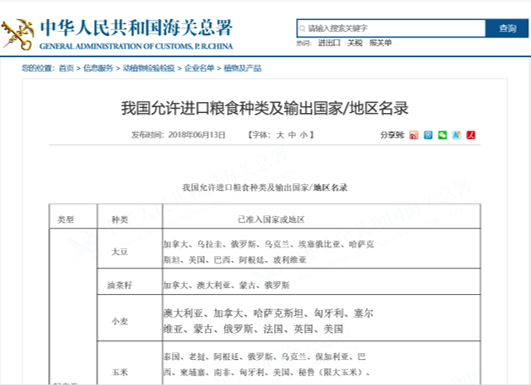
Task: Share via the light-blue icon beside the WeChat icon
Action: [456, 135]
